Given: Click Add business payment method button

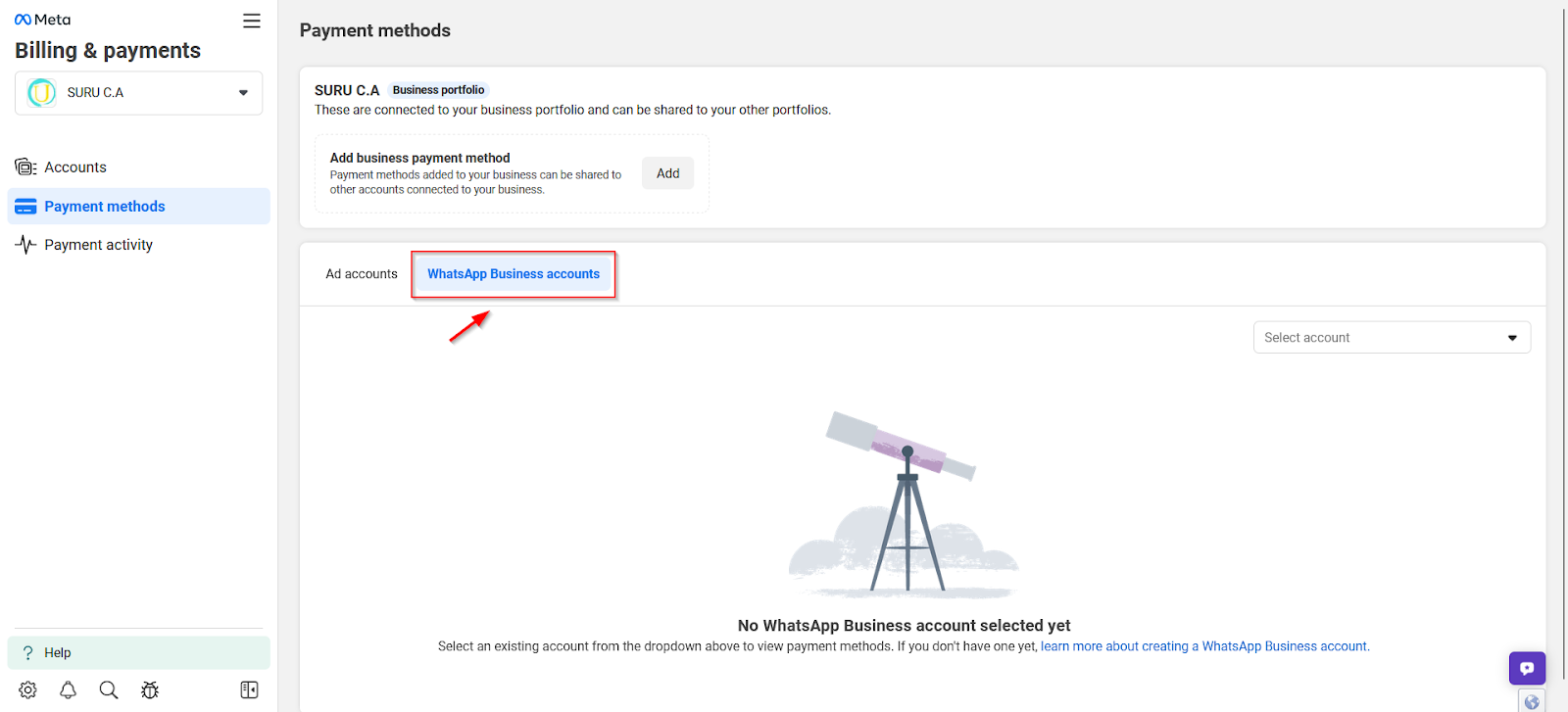Looking at the screenshot, I should [668, 173].
